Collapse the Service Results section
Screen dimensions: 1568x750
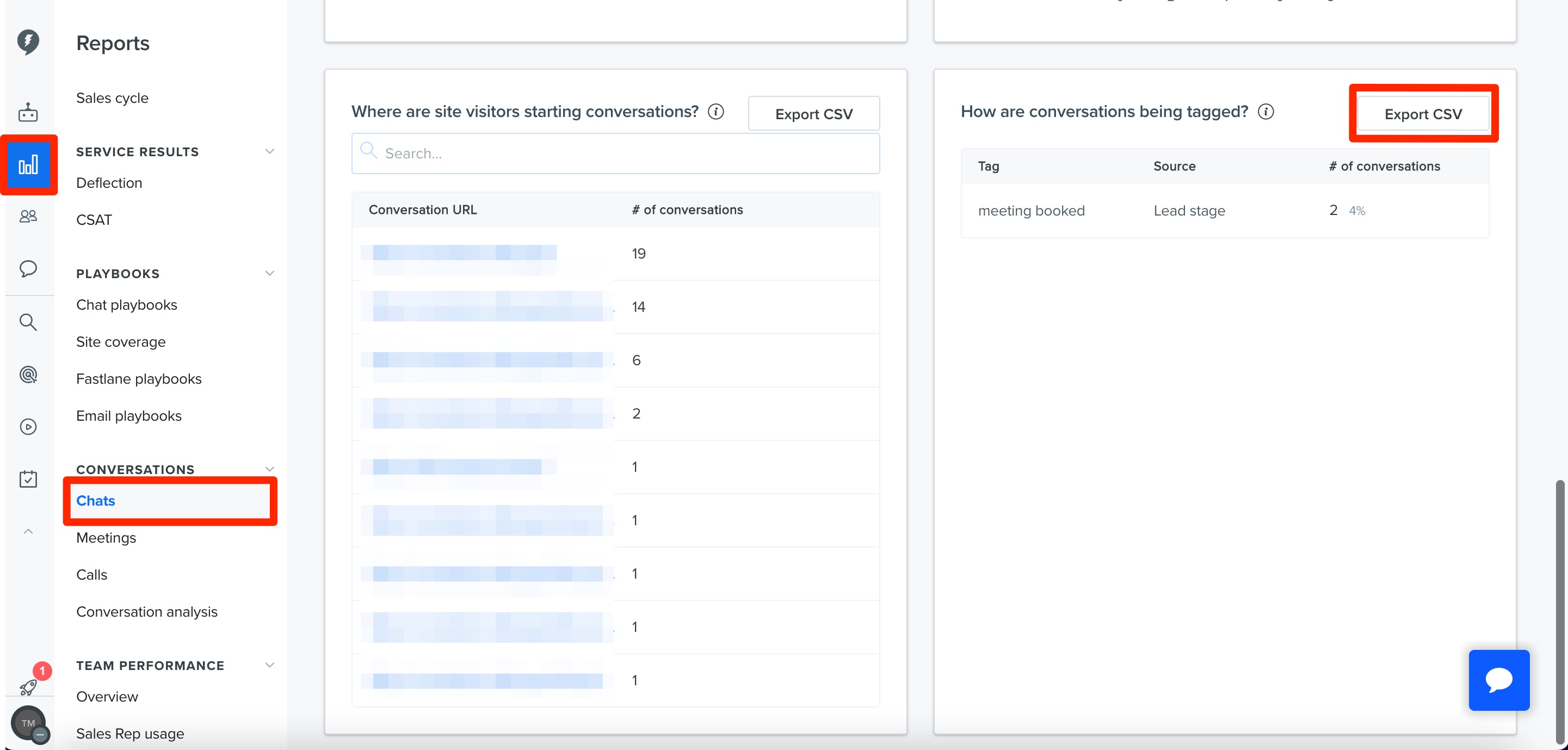point(270,152)
